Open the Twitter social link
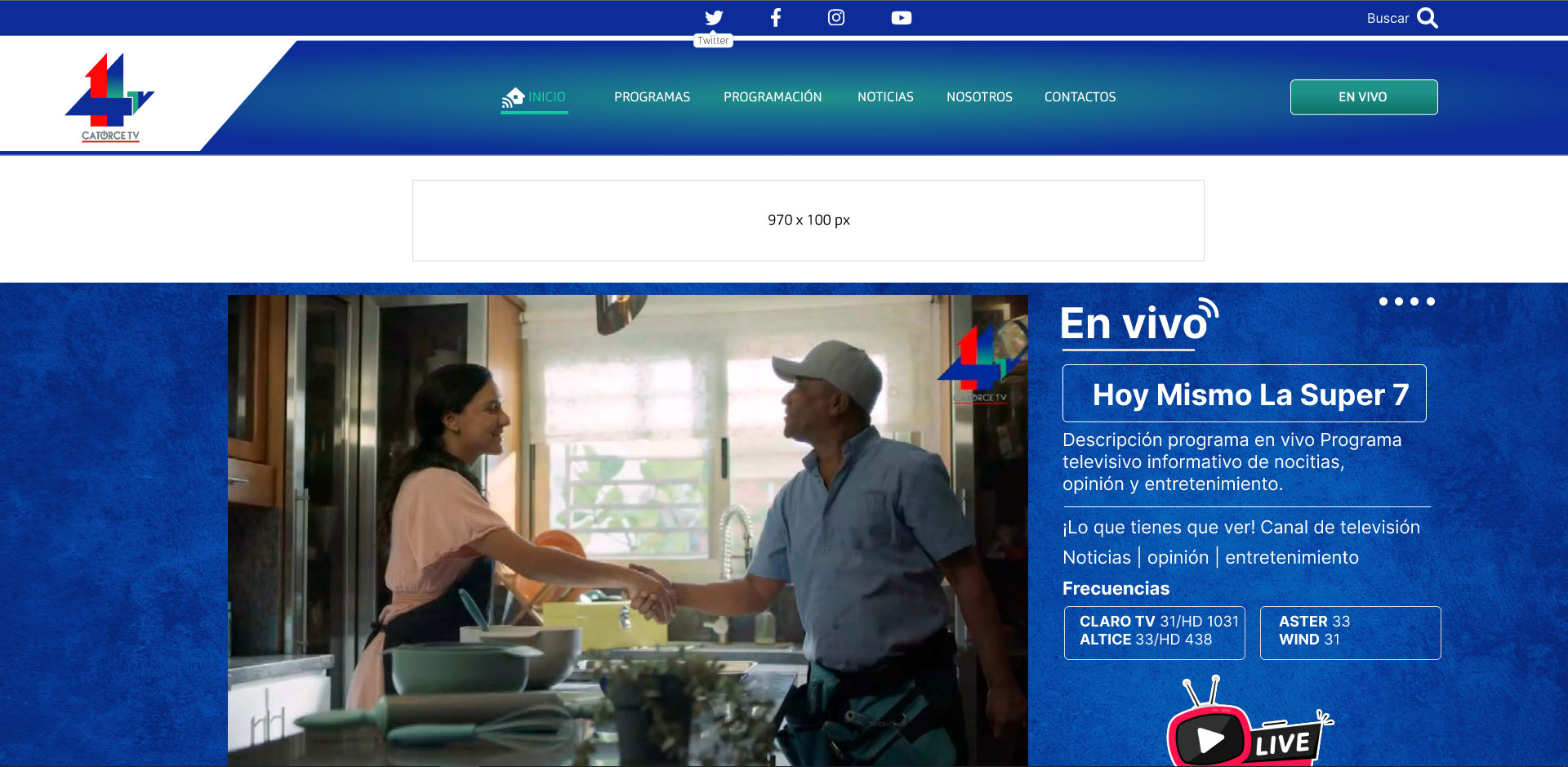1568x767 pixels. pyautogui.click(x=714, y=18)
